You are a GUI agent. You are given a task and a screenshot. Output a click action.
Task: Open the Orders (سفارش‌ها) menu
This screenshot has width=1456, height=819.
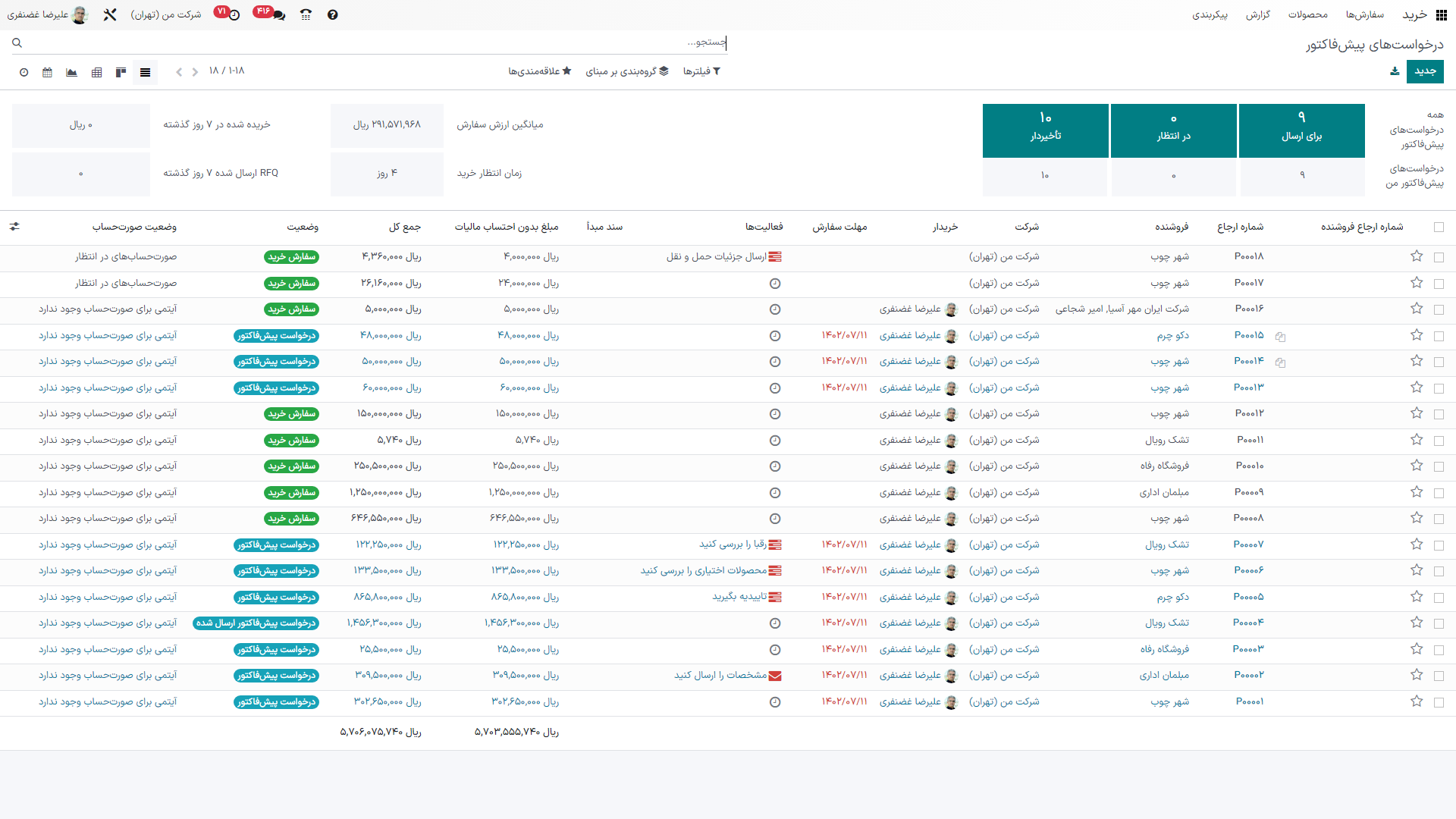(1364, 14)
